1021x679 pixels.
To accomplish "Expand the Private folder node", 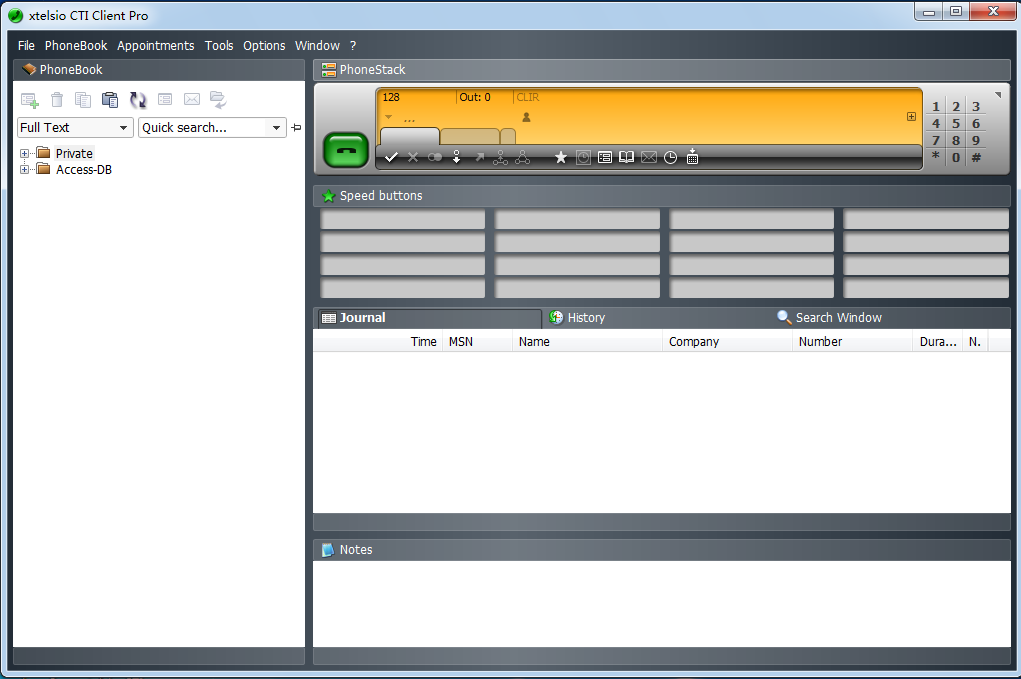I will [x=25, y=154].
